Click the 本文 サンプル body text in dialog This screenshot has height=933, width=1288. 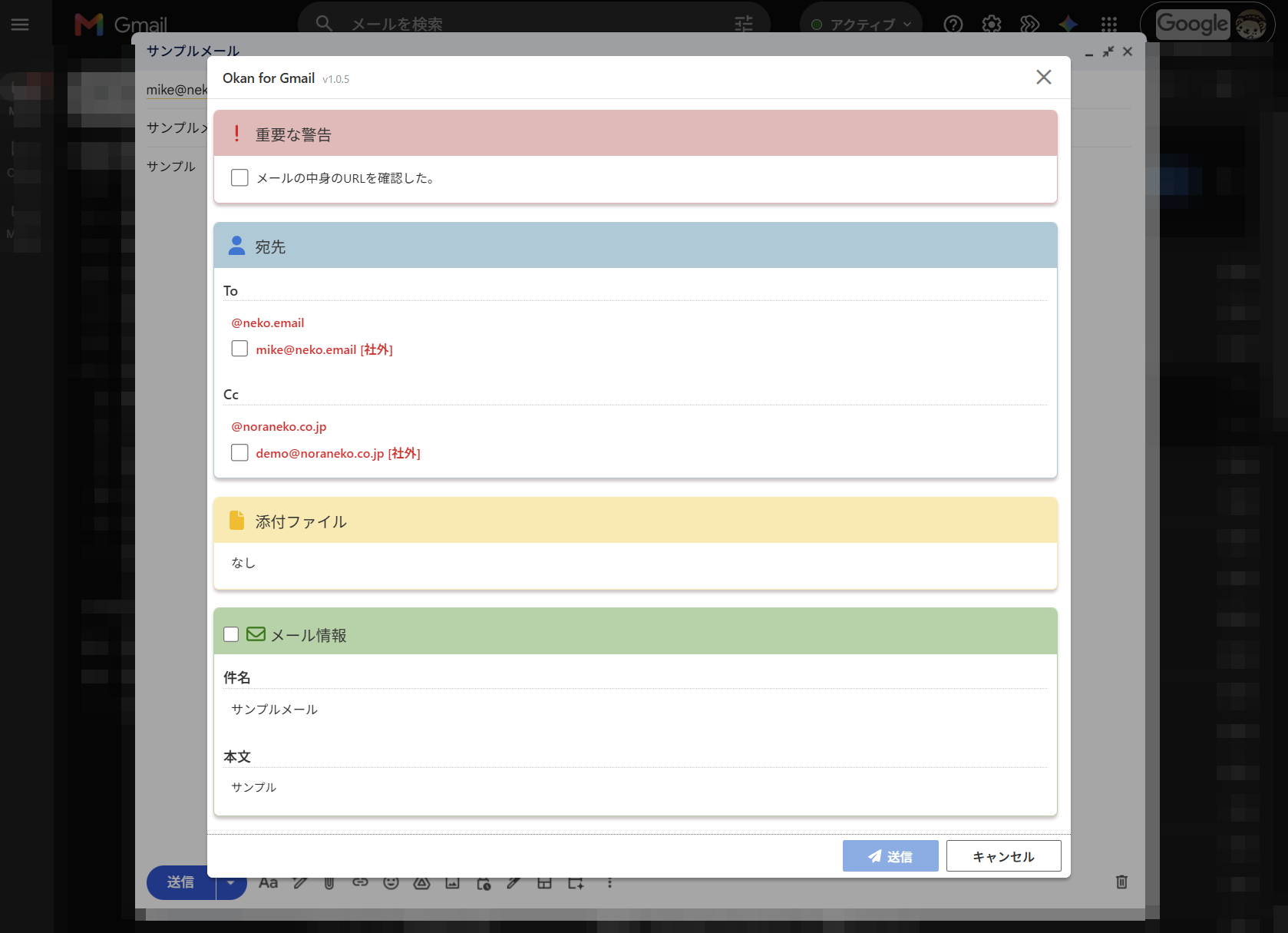pyautogui.click(x=253, y=787)
